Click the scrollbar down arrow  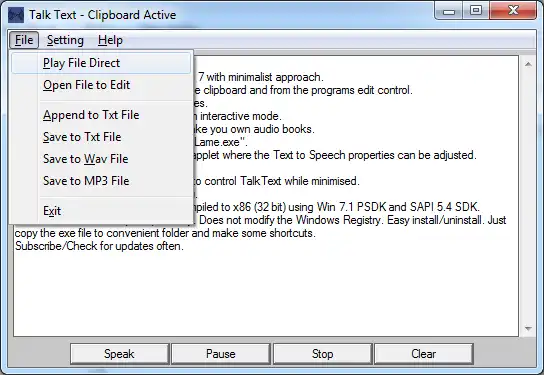[x=528, y=328]
